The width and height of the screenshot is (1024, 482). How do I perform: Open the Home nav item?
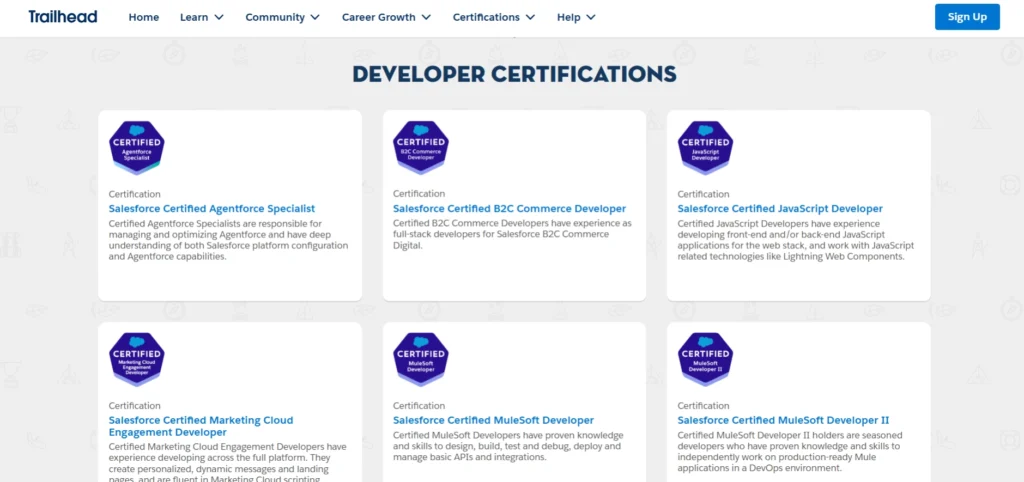[144, 18]
